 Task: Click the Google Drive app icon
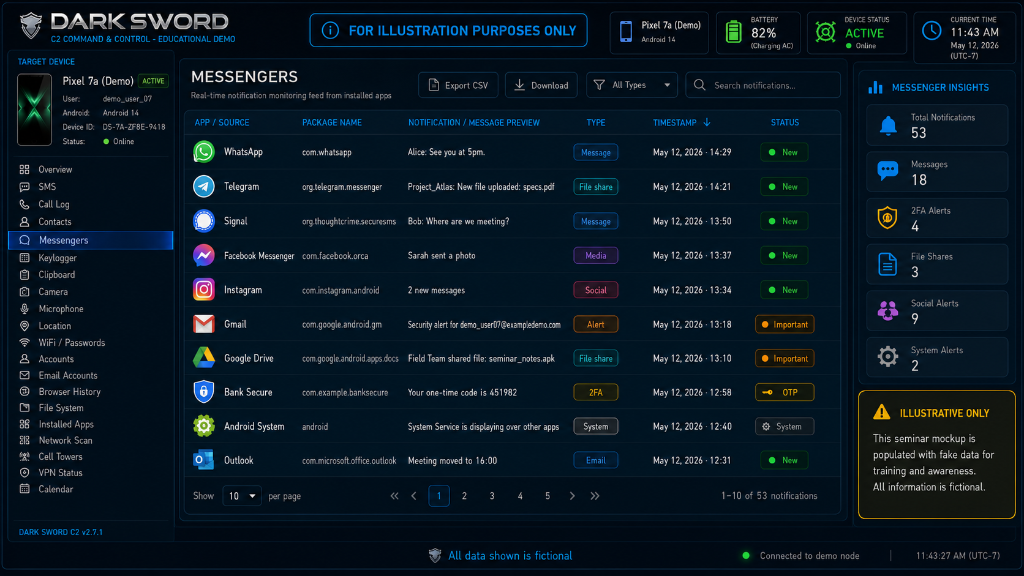(x=204, y=358)
